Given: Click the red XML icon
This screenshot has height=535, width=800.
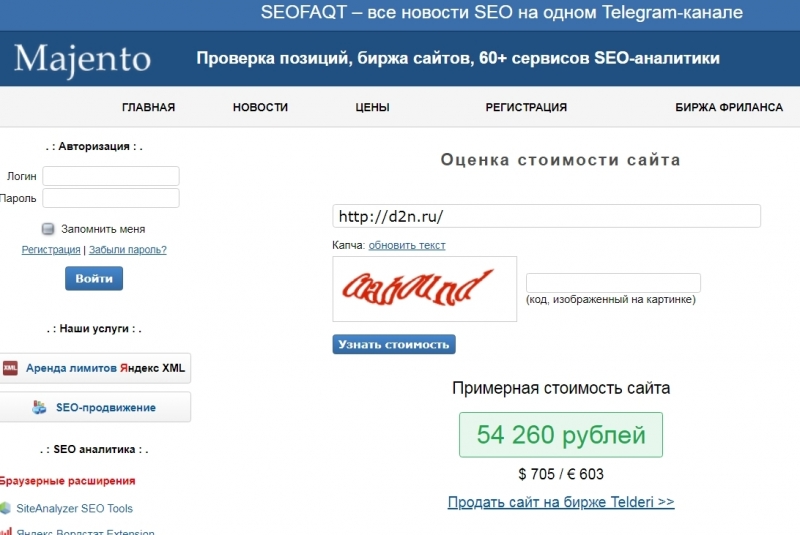Looking at the screenshot, I should [x=10, y=368].
